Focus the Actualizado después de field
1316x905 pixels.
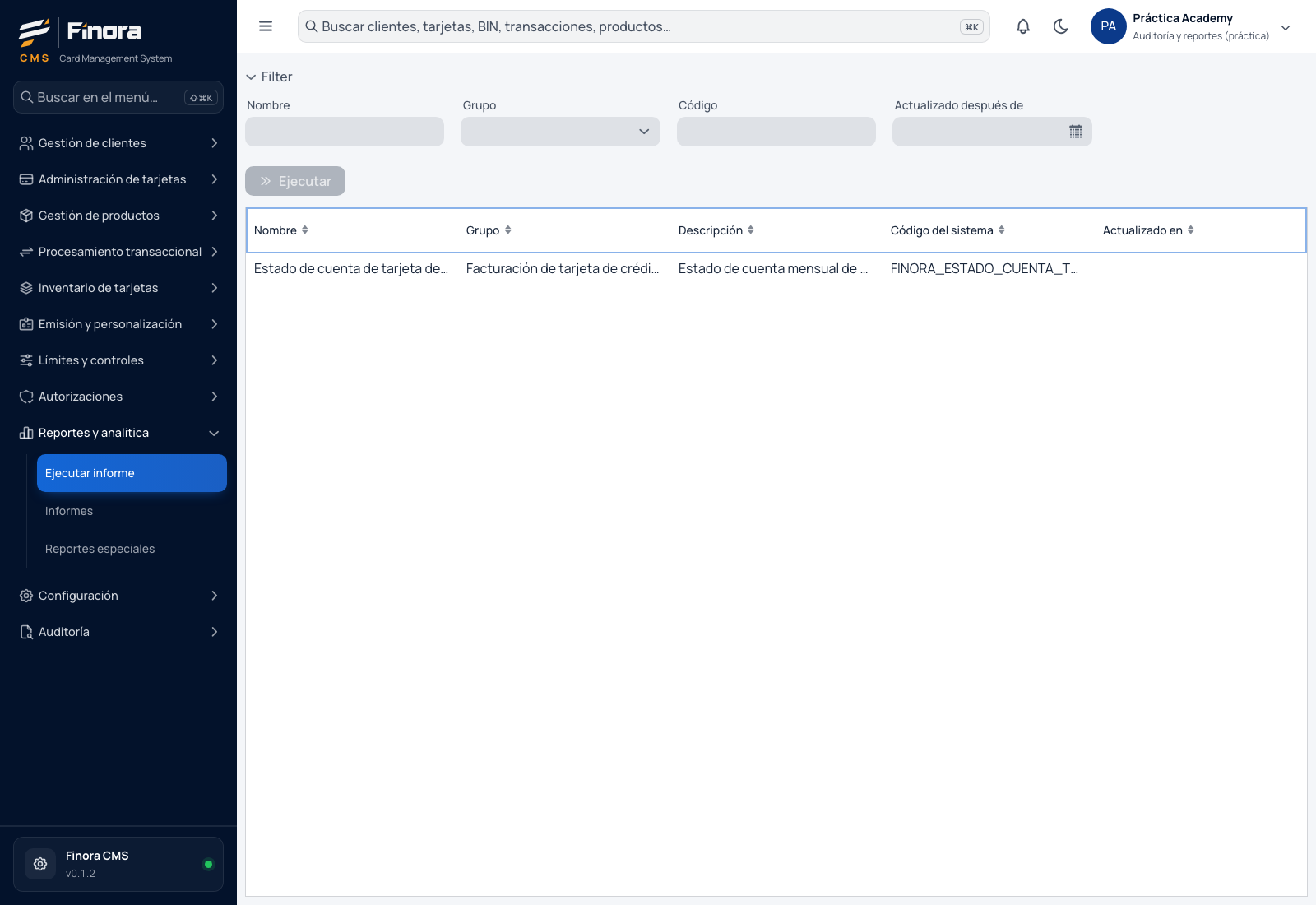[992, 132]
